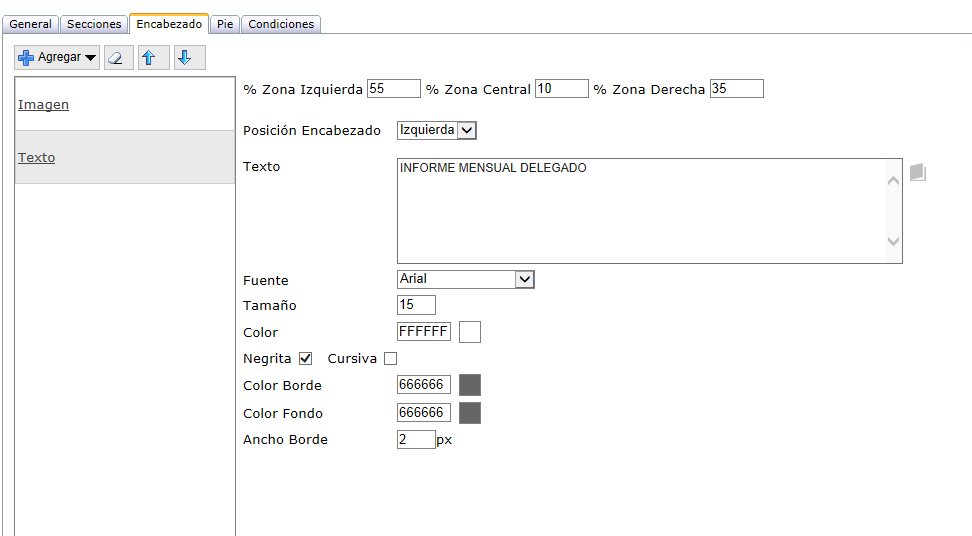Select the Texto item in the list
The image size is (972, 536).
tap(36, 158)
